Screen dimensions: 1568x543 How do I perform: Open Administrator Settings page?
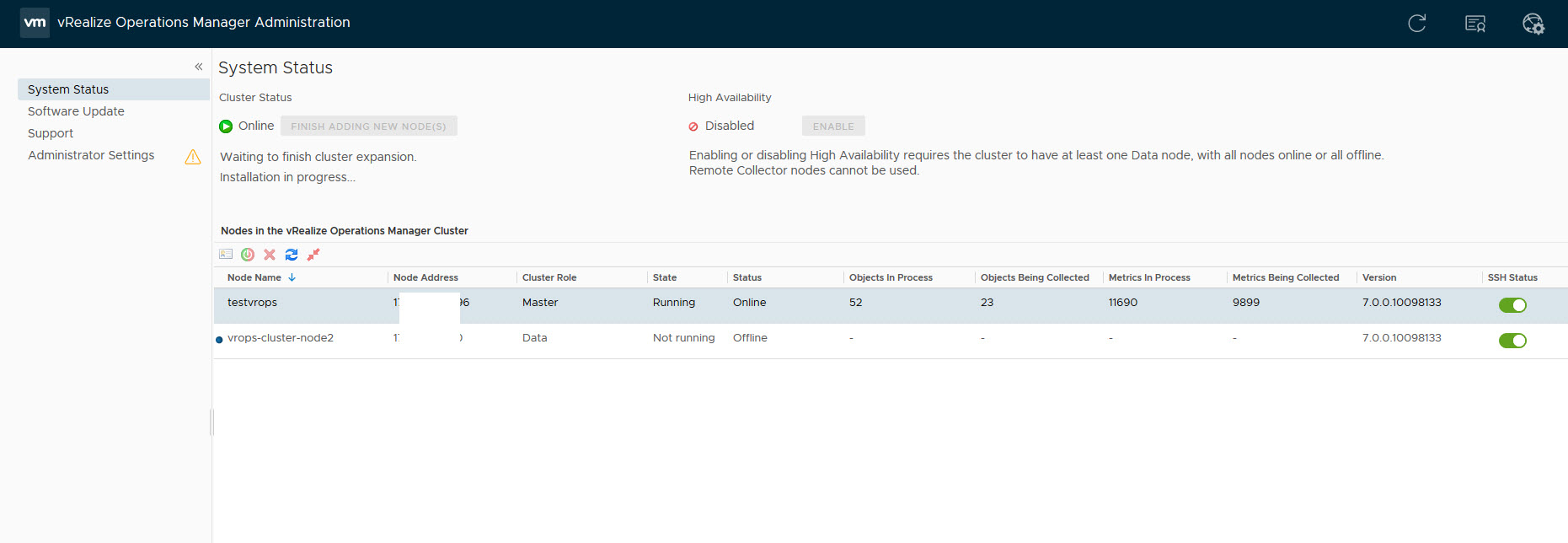(91, 155)
